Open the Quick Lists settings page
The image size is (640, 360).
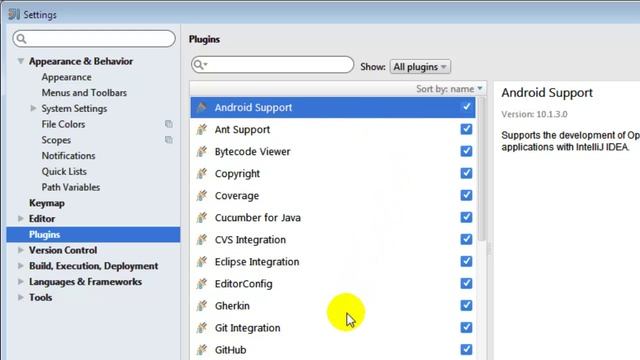click(64, 171)
